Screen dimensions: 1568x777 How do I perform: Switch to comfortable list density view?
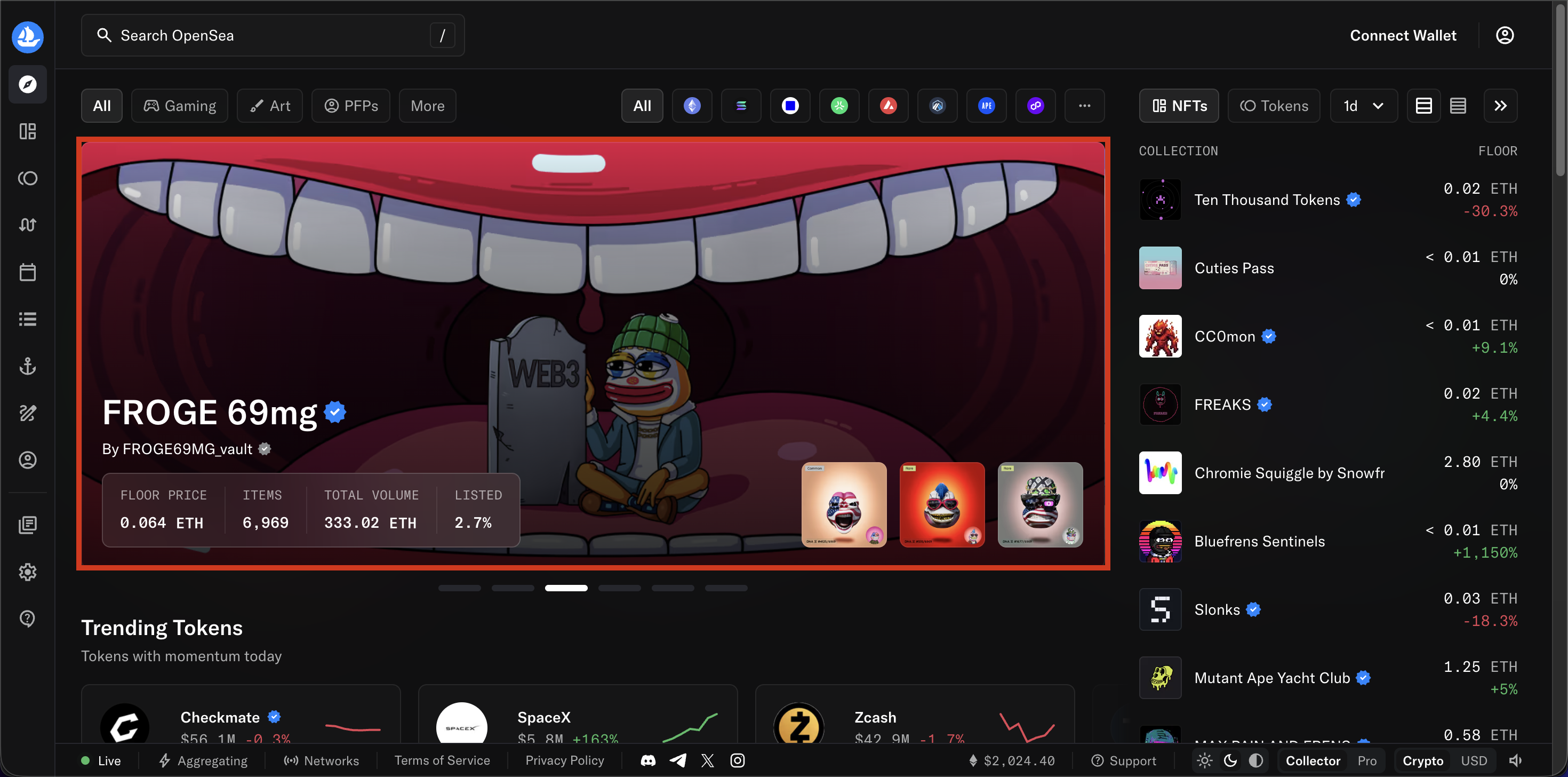[x=1423, y=106]
